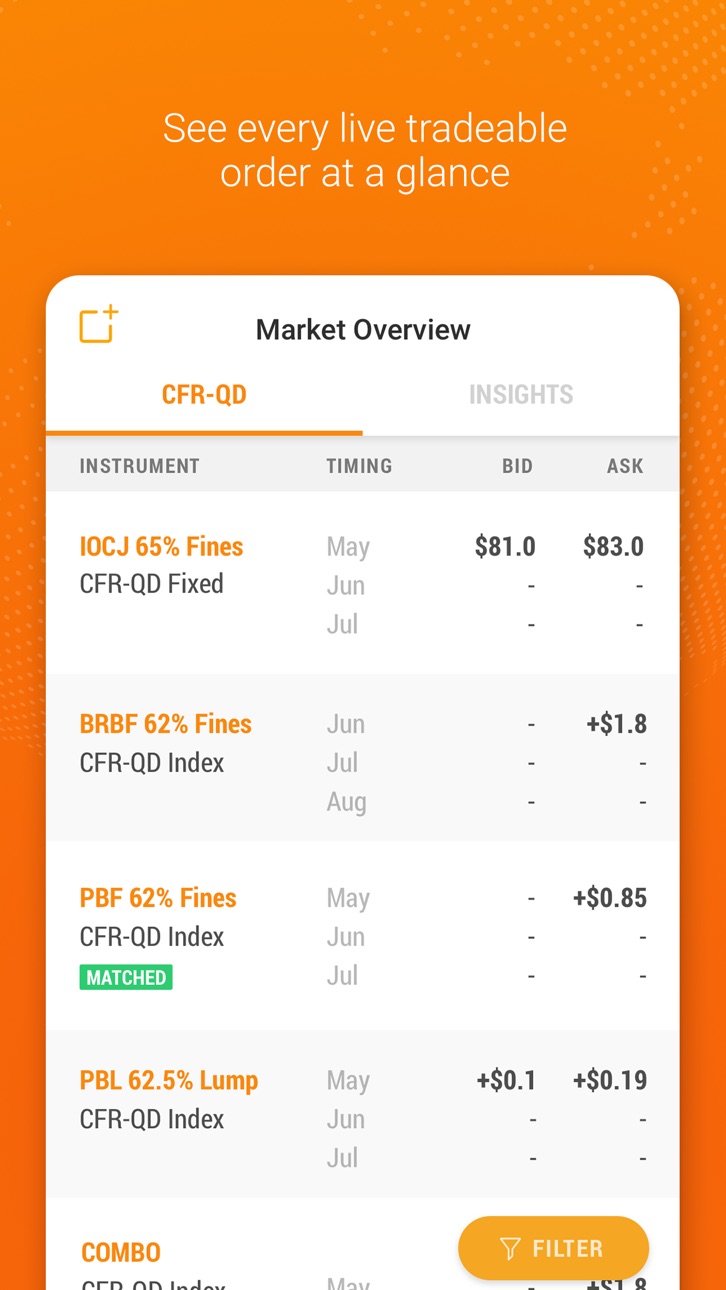
Task: Select the $83.0 ask for IOCJ
Action: point(613,546)
